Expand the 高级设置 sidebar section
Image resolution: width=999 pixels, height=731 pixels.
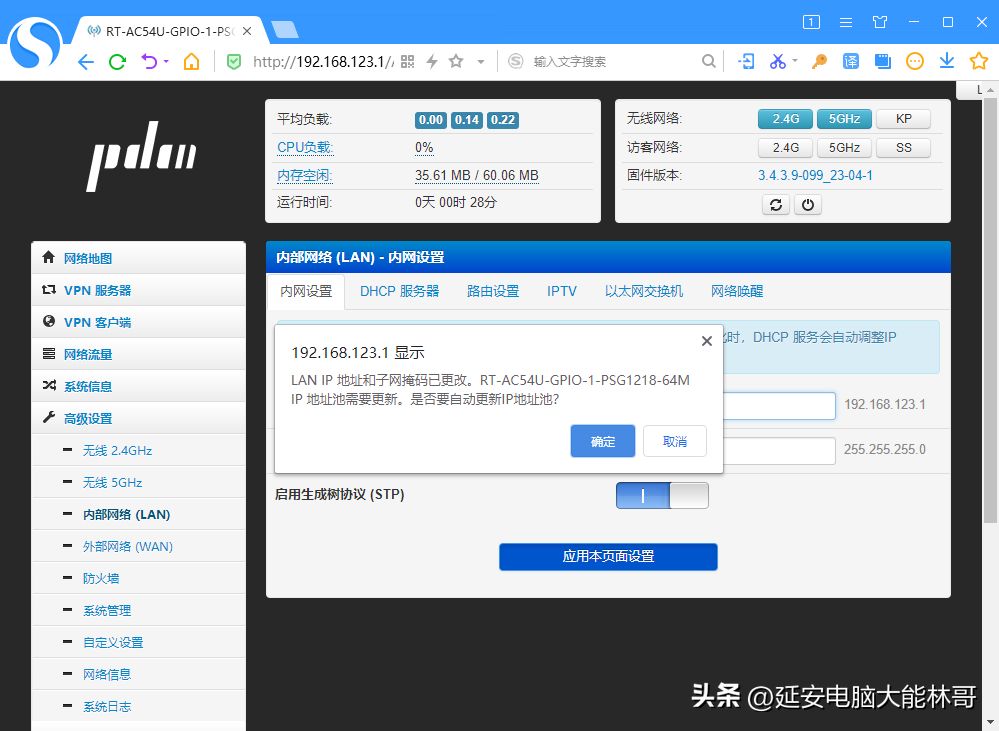[88, 418]
